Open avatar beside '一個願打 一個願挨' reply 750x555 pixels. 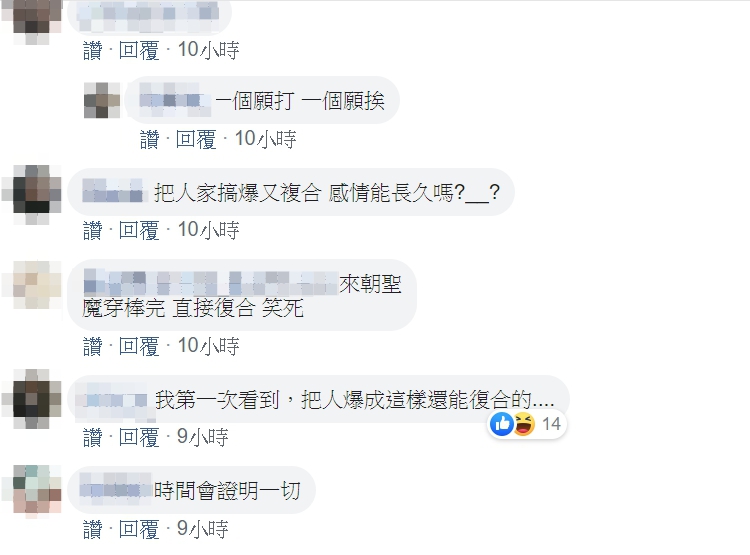coord(102,100)
